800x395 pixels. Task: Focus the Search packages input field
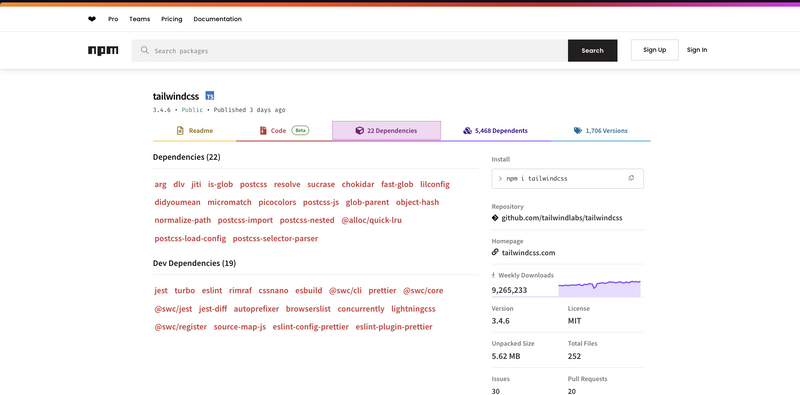coord(349,51)
